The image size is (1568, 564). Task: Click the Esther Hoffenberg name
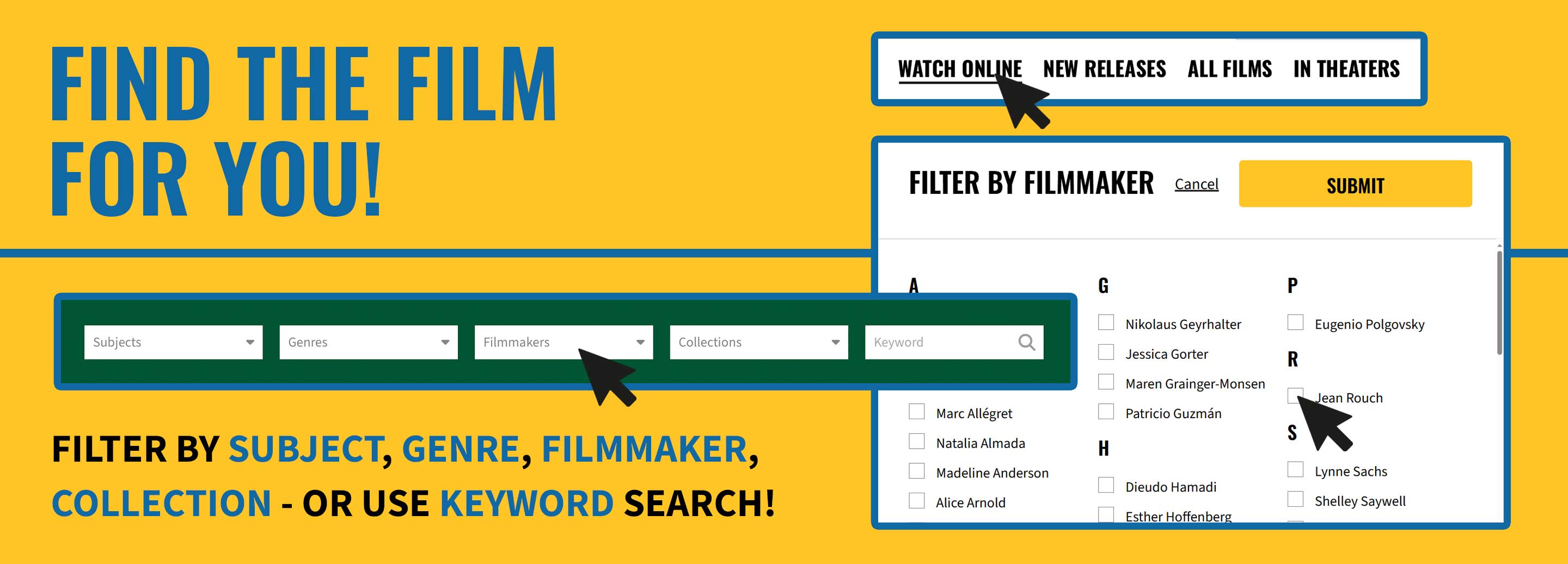(1178, 517)
